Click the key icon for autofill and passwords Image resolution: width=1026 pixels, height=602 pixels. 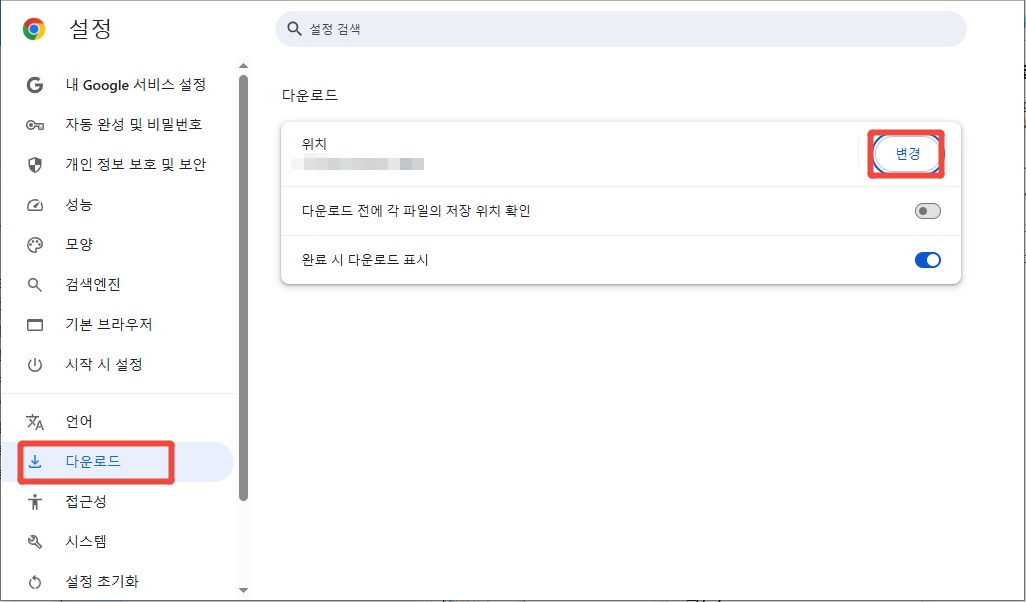point(35,125)
